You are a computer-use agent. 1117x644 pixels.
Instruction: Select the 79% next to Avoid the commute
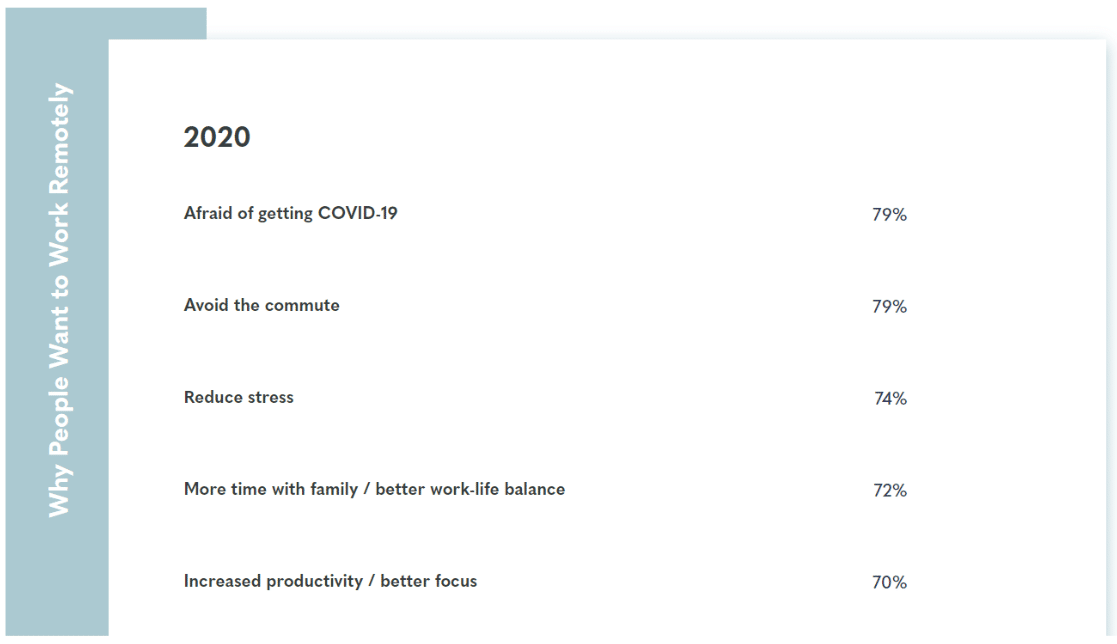(x=889, y=306)
